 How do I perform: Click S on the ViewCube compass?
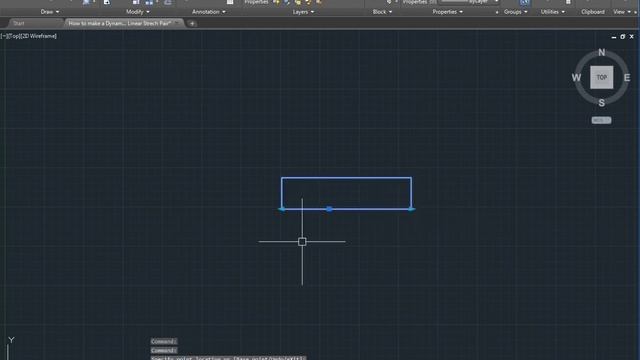coord(602,103)
